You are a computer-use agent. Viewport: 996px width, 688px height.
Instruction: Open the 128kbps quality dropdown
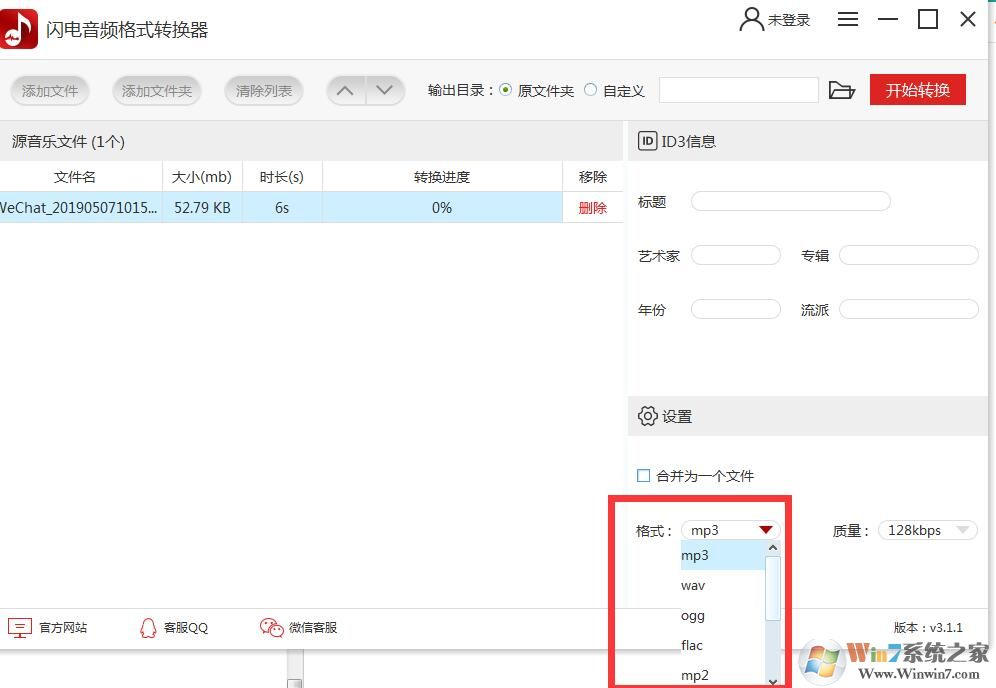pyautogui.click(x=927, y=530)
